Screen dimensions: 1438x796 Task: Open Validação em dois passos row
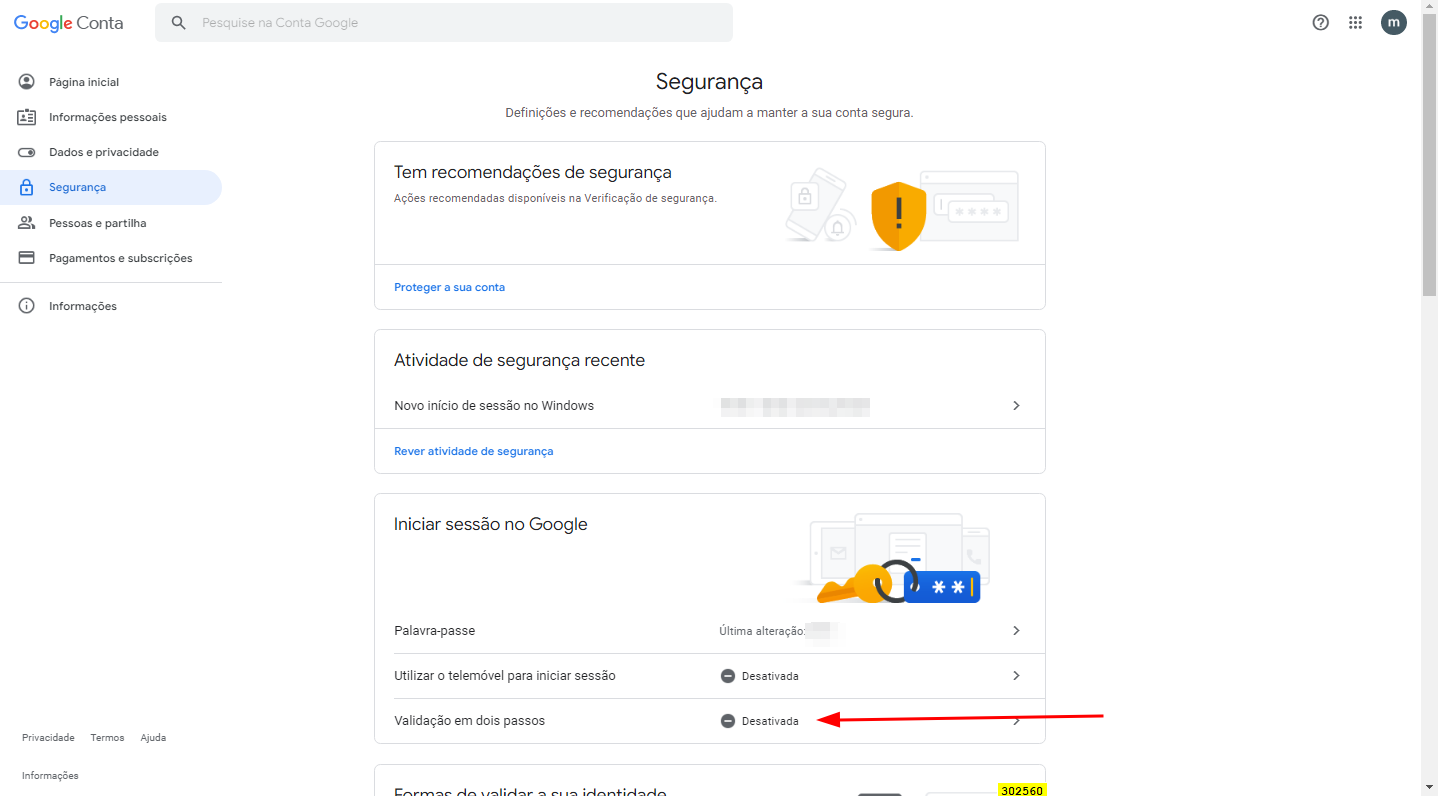click(x=710, y=721)
